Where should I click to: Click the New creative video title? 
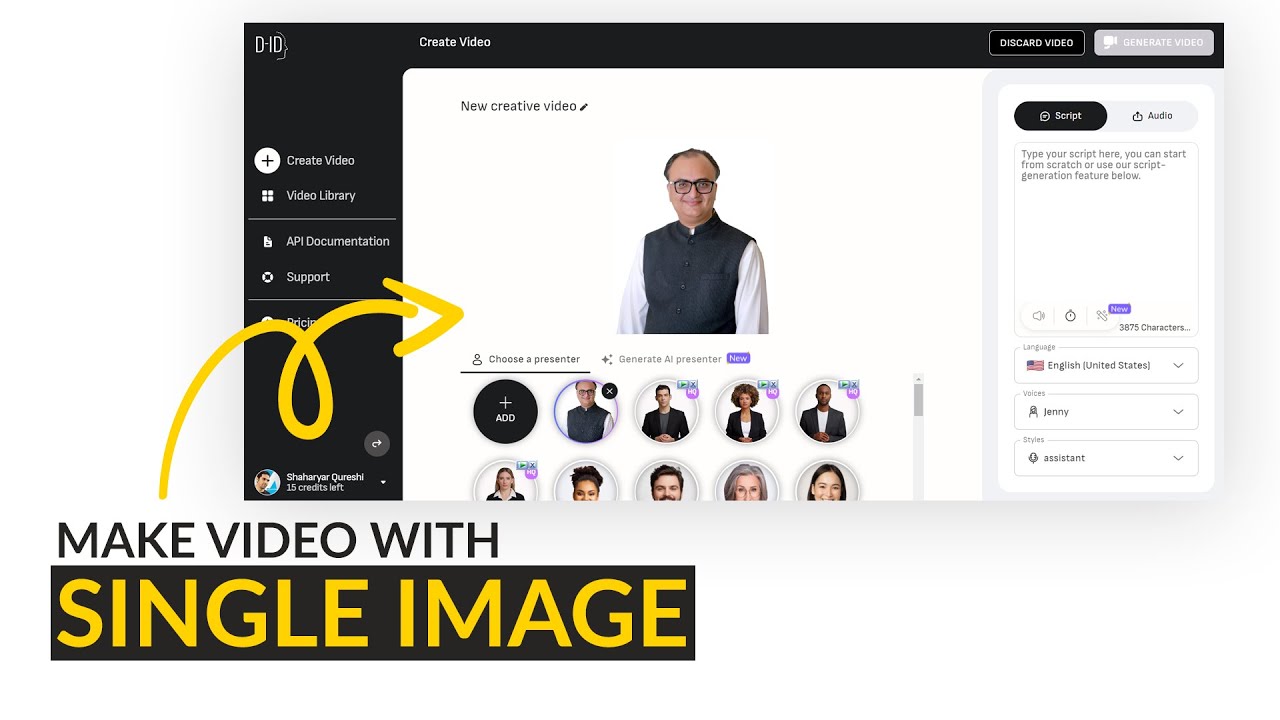point(518,106)
